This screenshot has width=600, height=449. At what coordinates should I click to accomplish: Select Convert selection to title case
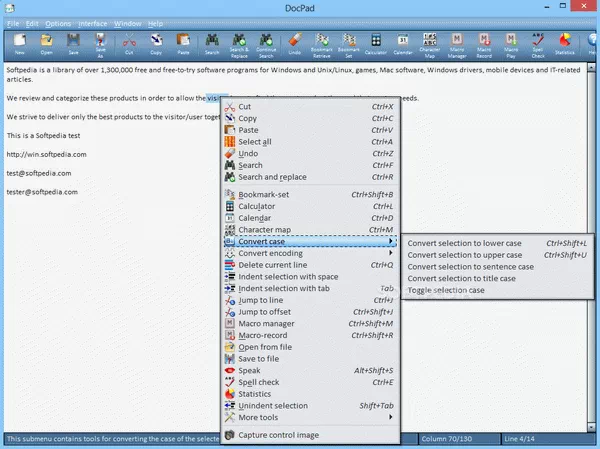click(462, 278)
